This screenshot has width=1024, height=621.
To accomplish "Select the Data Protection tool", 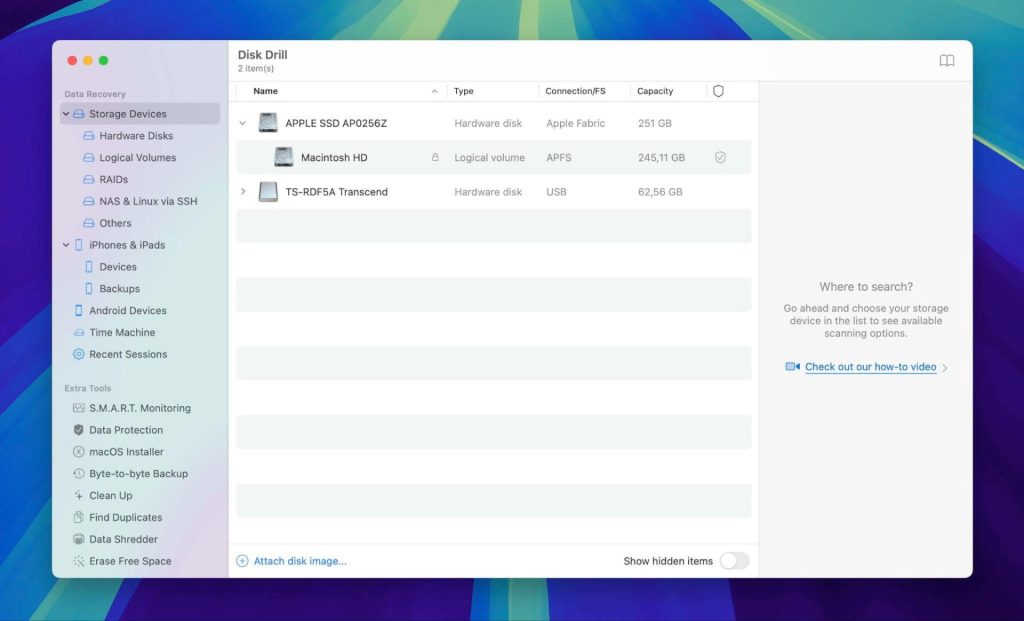I will coord(127,430).
